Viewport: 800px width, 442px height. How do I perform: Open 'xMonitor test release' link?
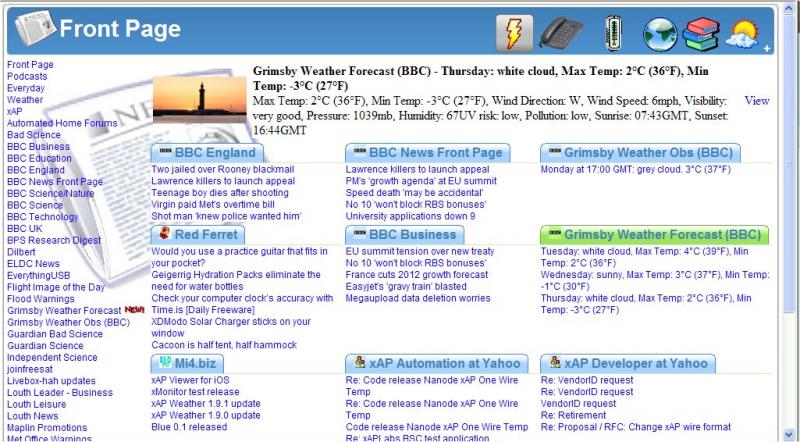point(195,392)
